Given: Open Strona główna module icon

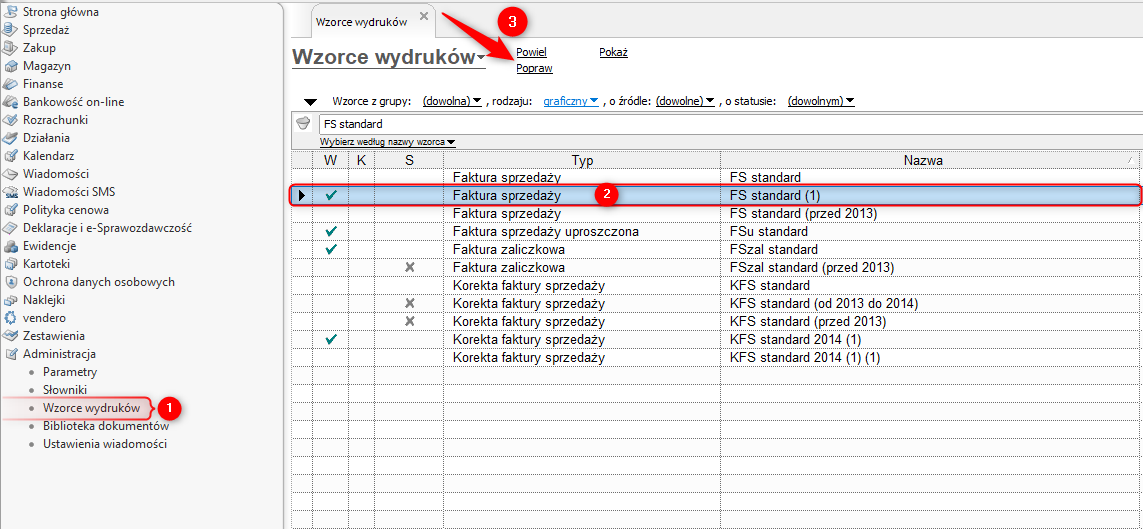Looking at the screenshot, I should click(x=10, y=12).
